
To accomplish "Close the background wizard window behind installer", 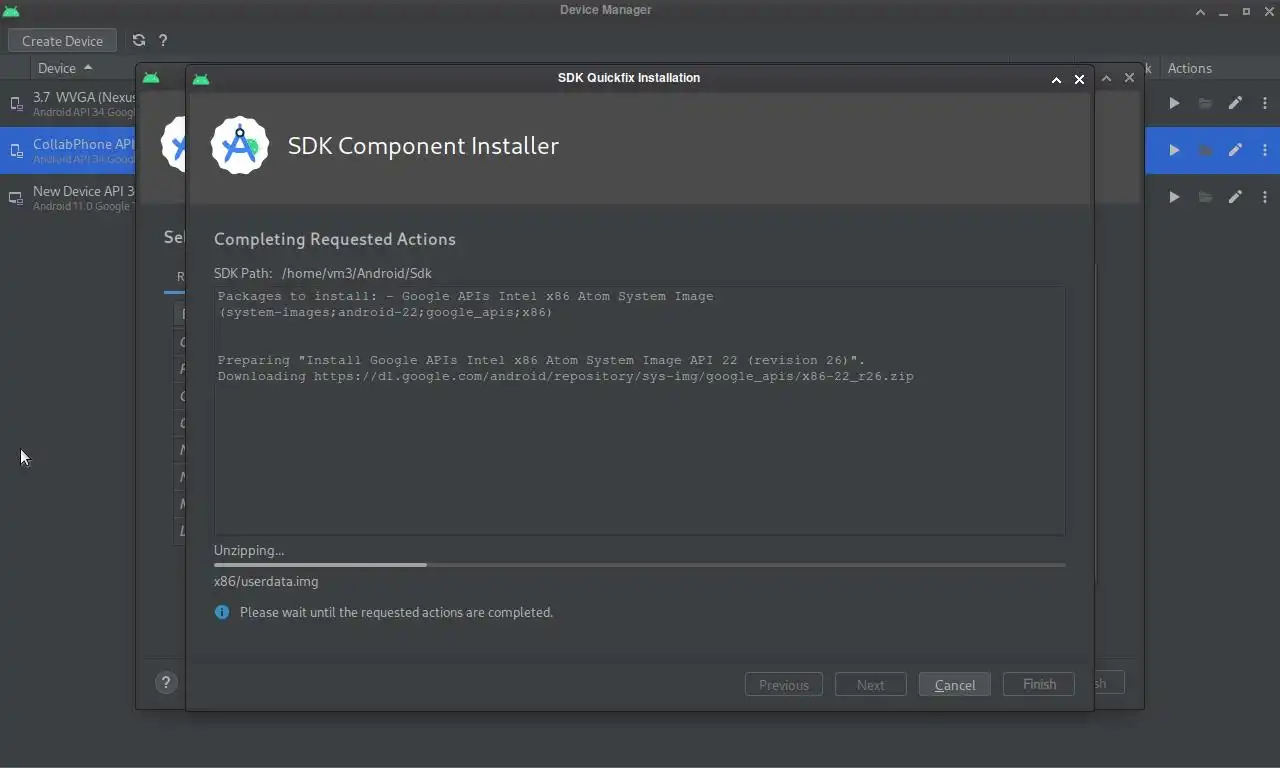I will (x=1129, y=78).
